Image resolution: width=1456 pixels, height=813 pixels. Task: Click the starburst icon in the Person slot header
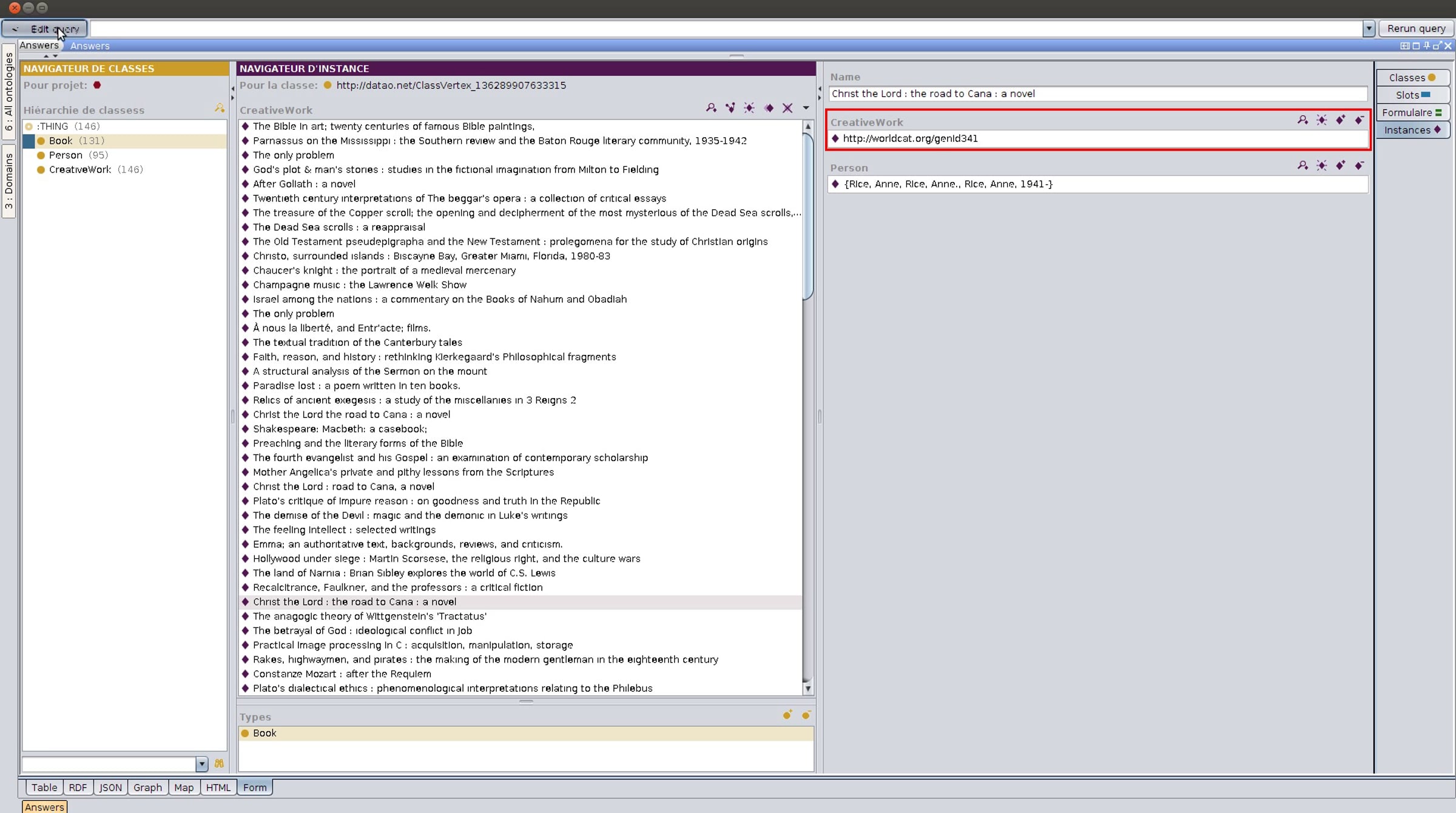tap(1321, 166)
